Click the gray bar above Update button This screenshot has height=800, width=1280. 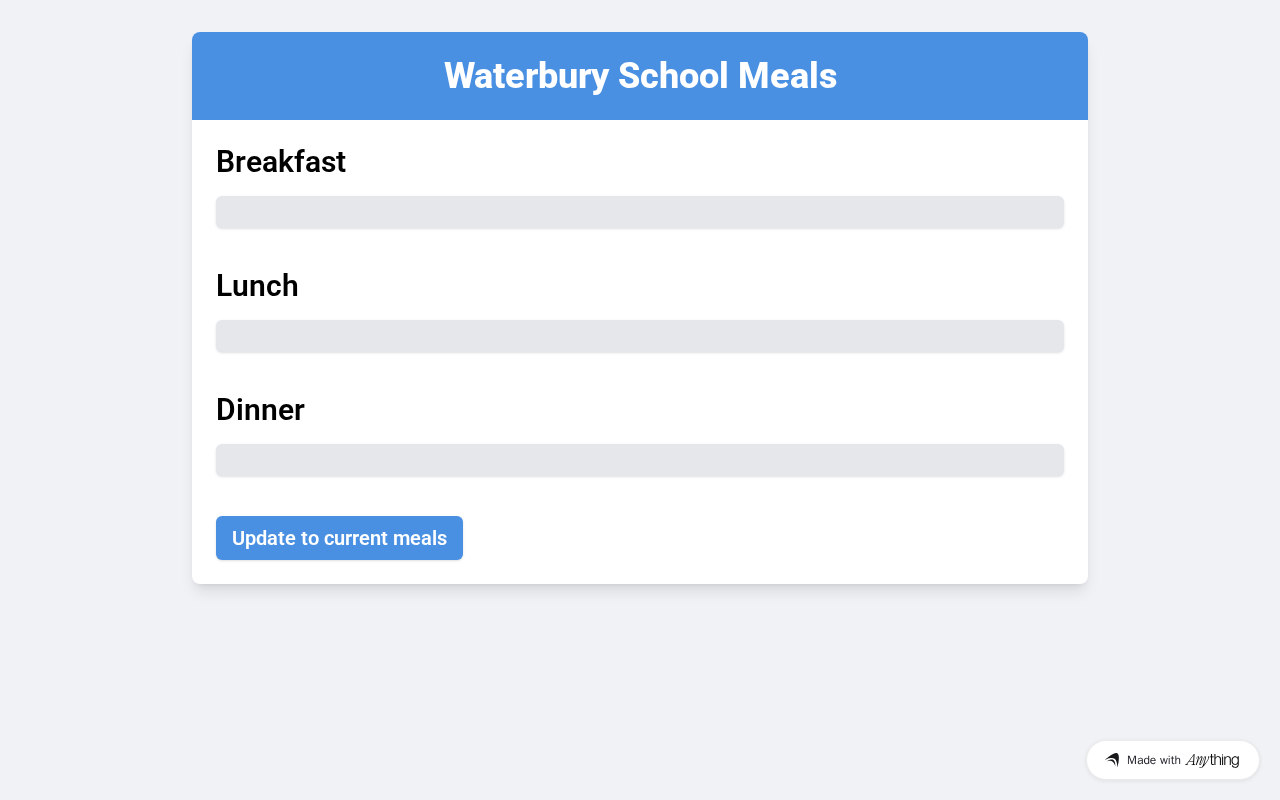640,460
